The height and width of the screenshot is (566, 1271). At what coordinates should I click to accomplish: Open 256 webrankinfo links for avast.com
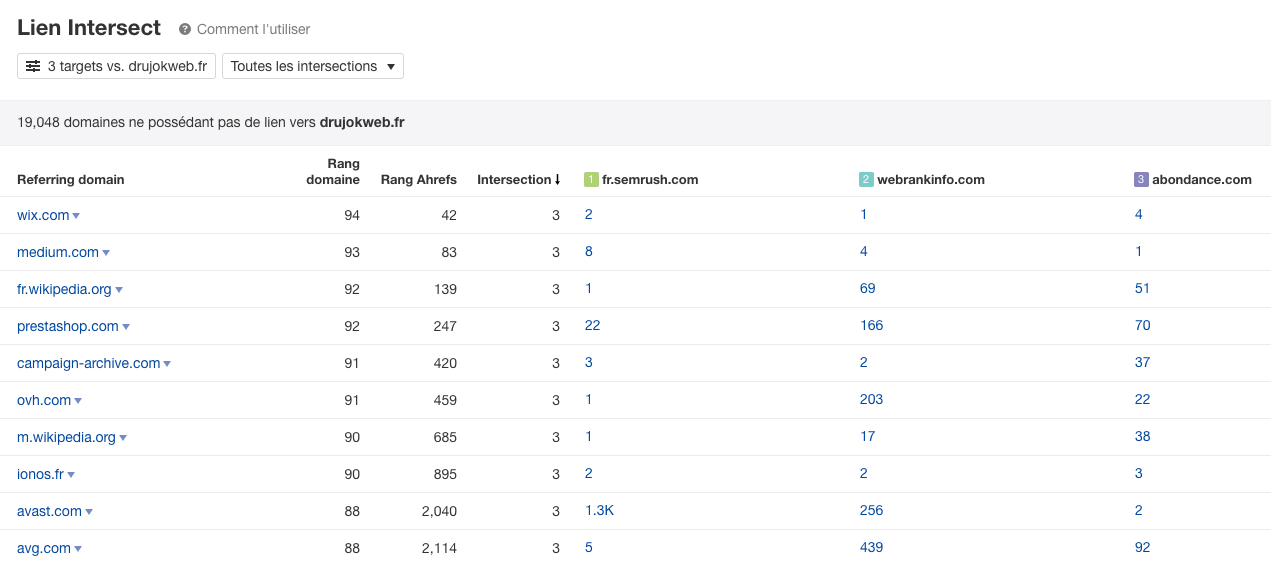pos(871,510)
